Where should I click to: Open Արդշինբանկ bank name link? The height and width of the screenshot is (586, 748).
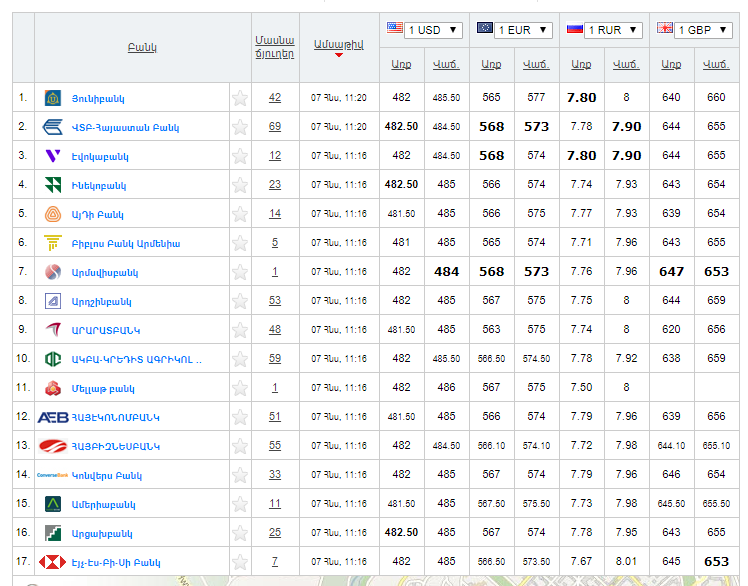(x=102, y=302)
